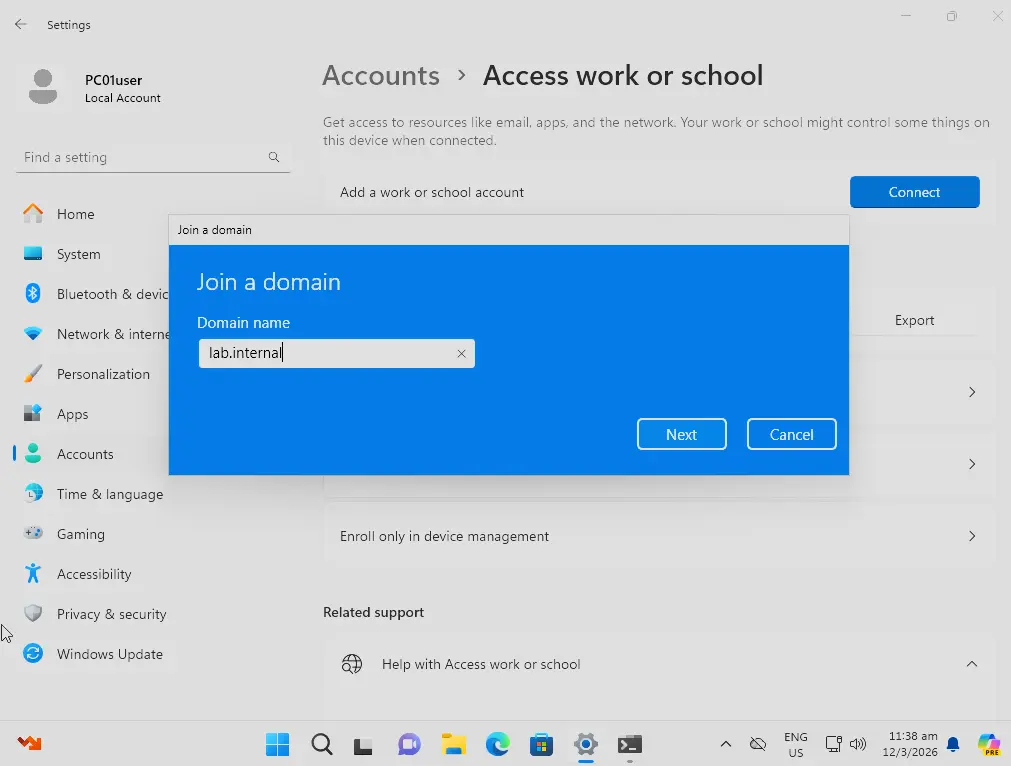The height and width of the screenshot is (766, 1011).
Task: Click the Connect button for work account
Action: (914, 192)
